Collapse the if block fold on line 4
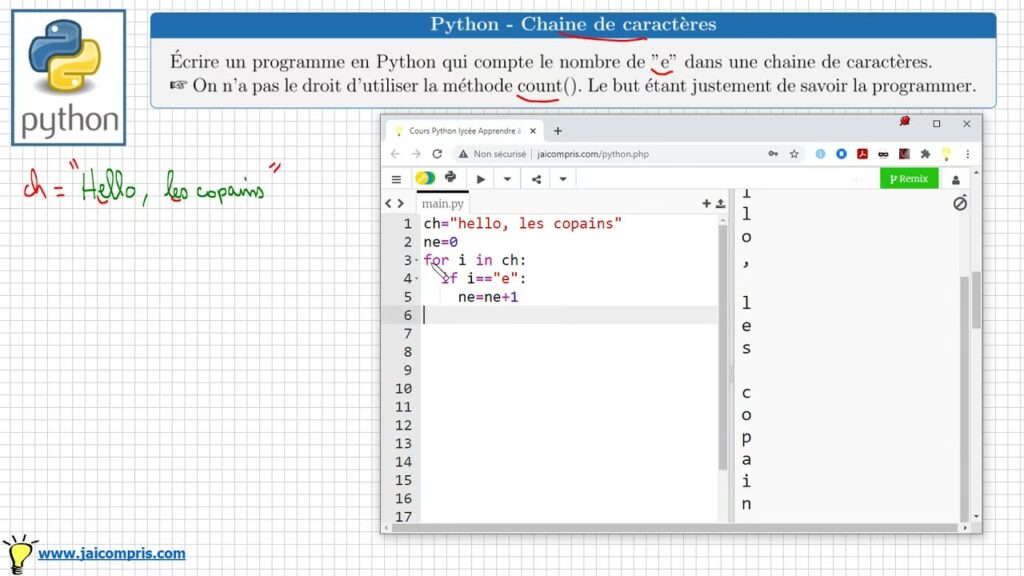 pos(417,279)
